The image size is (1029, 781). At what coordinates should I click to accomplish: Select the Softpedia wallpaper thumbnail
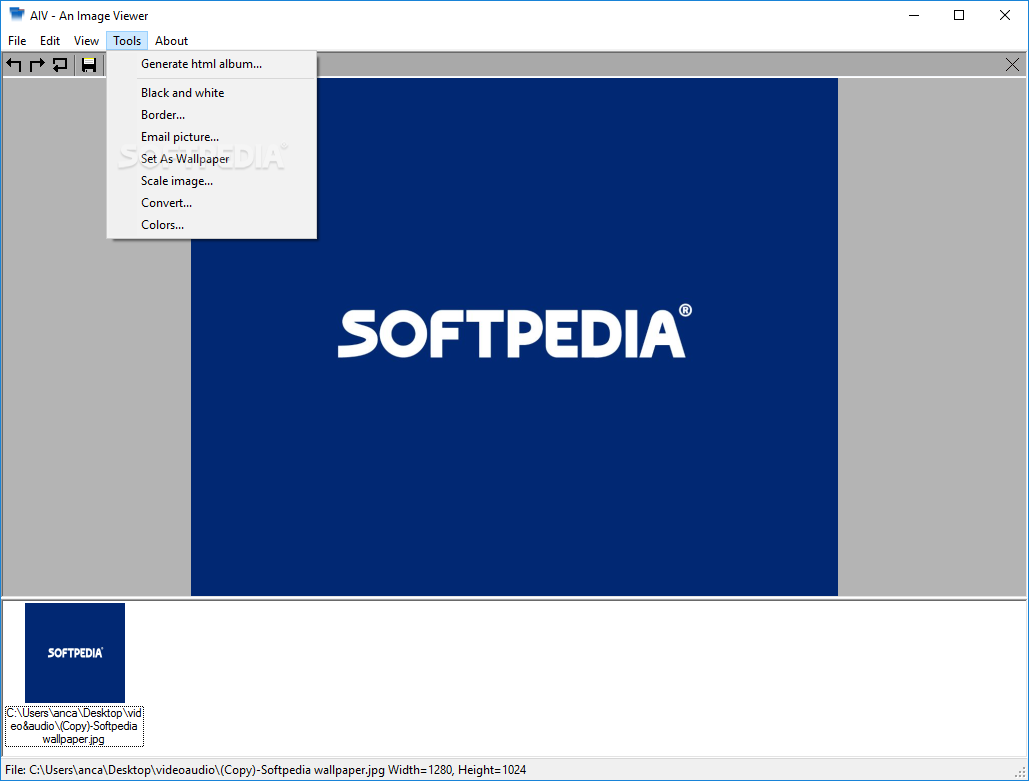point(75,653)
